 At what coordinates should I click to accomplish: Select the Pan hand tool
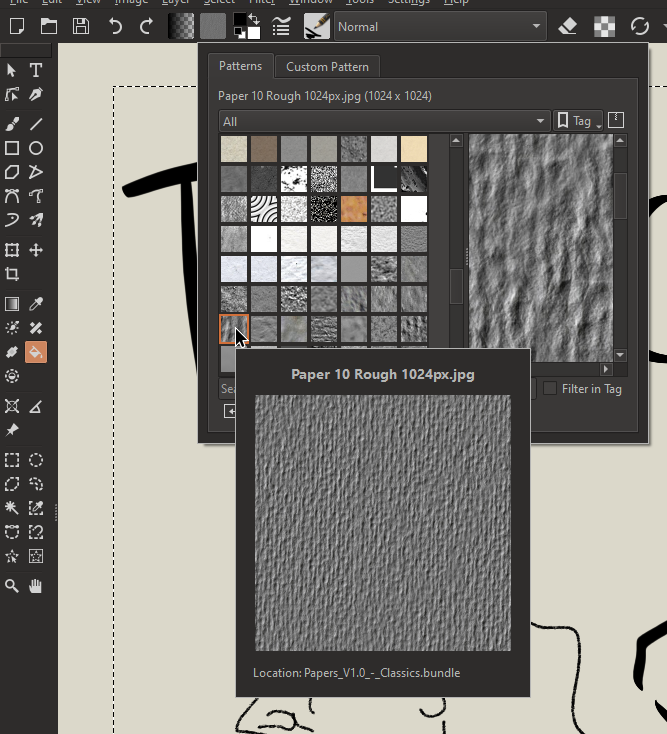pos(36,586)
